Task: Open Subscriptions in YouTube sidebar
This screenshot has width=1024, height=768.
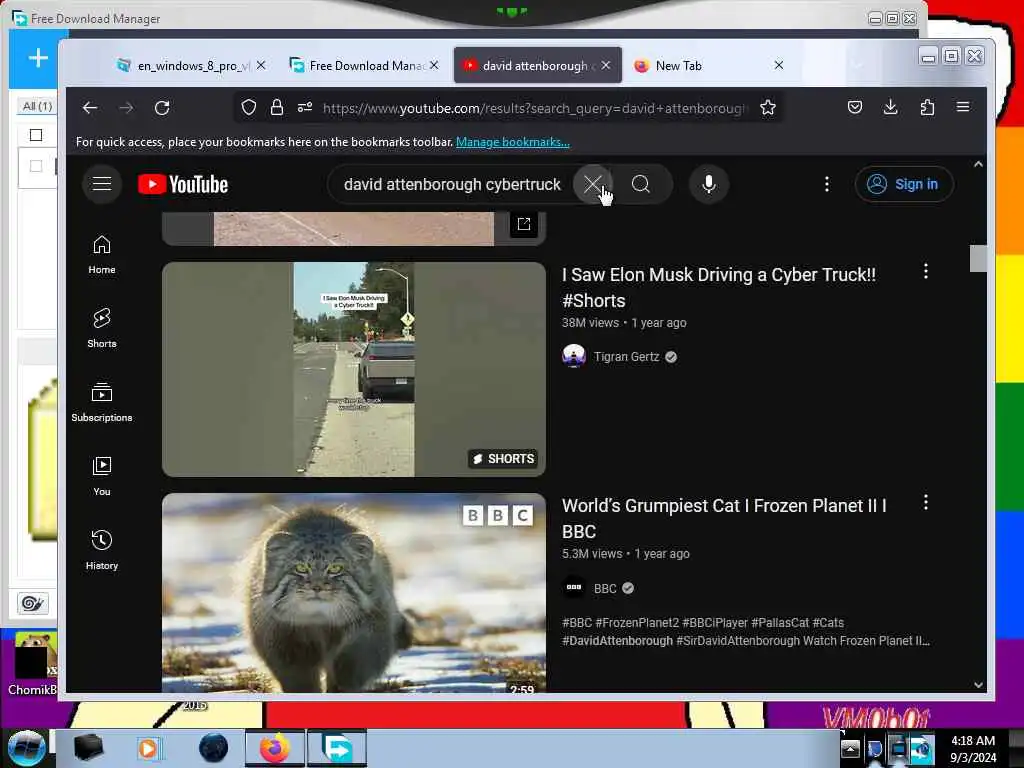Action: tap(102, 402)
